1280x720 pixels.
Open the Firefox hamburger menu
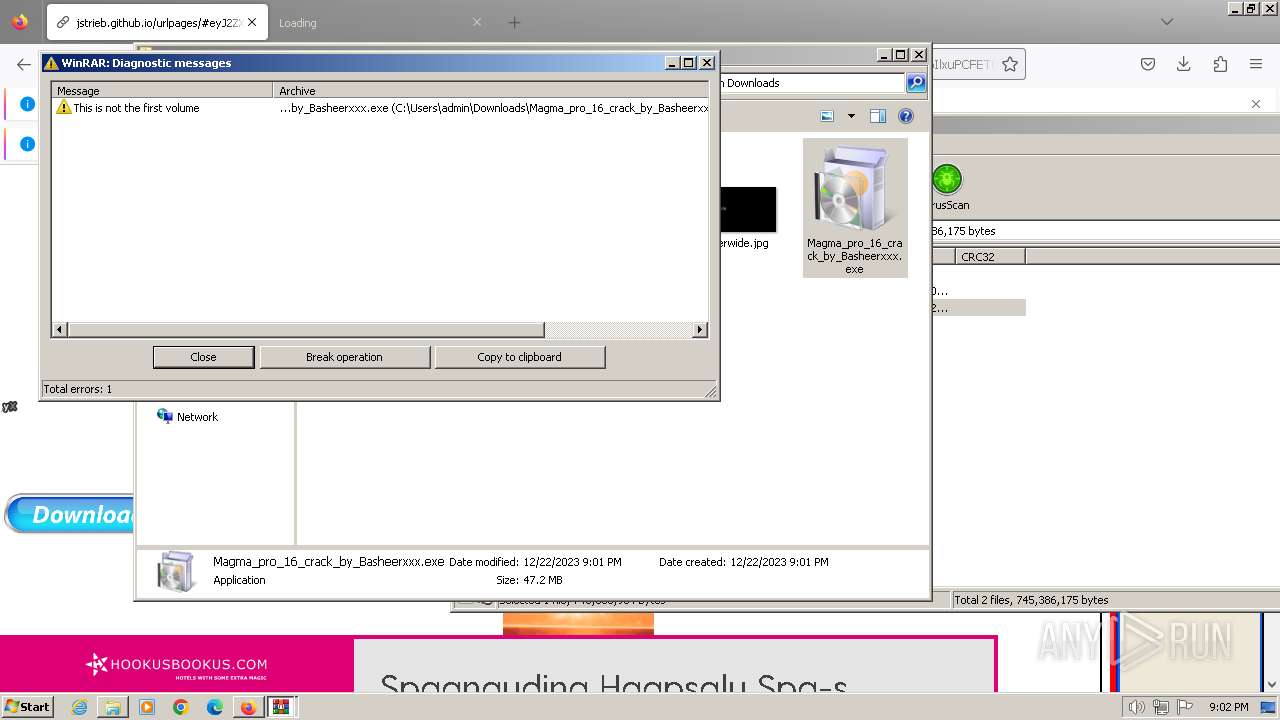(1256, 64)
